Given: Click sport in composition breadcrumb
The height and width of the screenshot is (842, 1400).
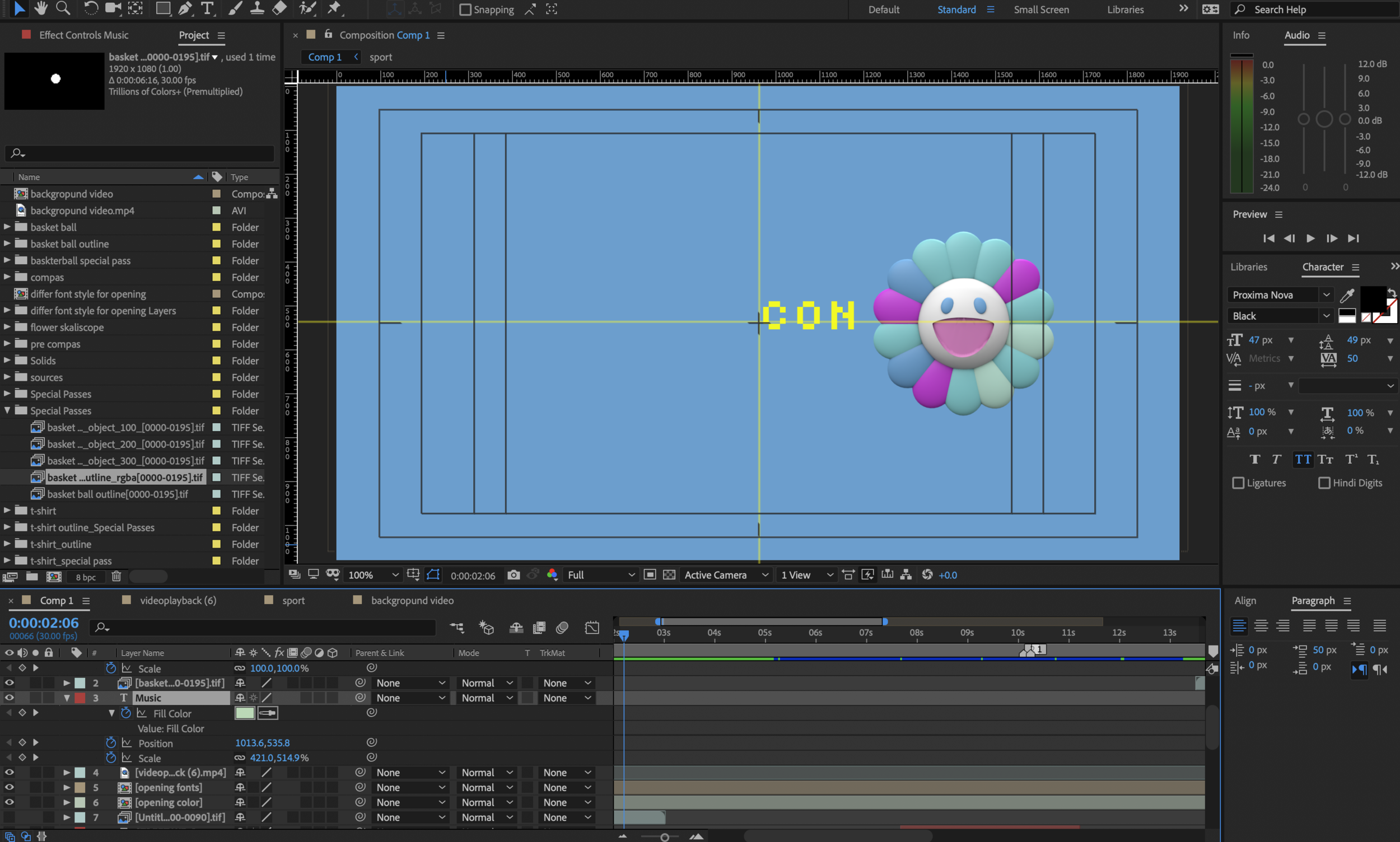Looking at the screenshot, I should click(380, 57).
